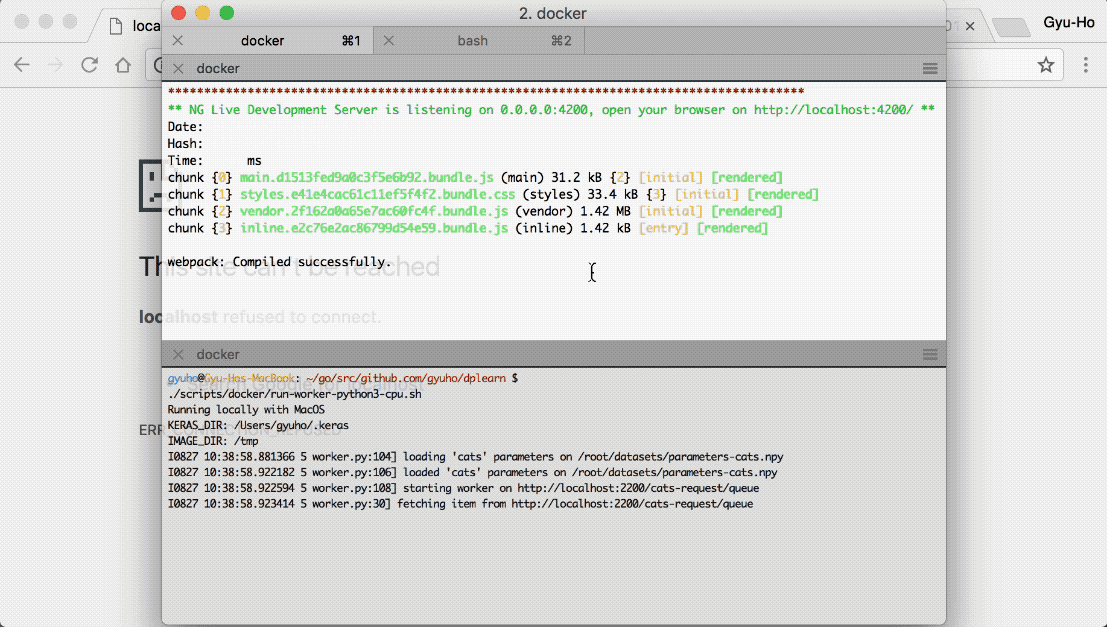Image resolution: width=1107 pixels, height=627 pixels.
Task: Click styles.e41e4cac61c11ef5f4f2.bundle.css filename
Action: pyautogui.click(x=377, y=194)
